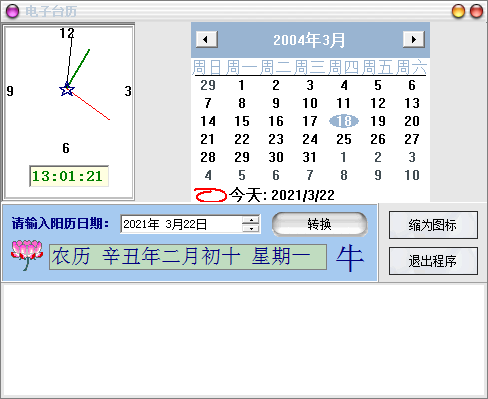Click the 12 on the analog clock
Image resolution: width=488 pixels, height=399 pixels.
67,33
